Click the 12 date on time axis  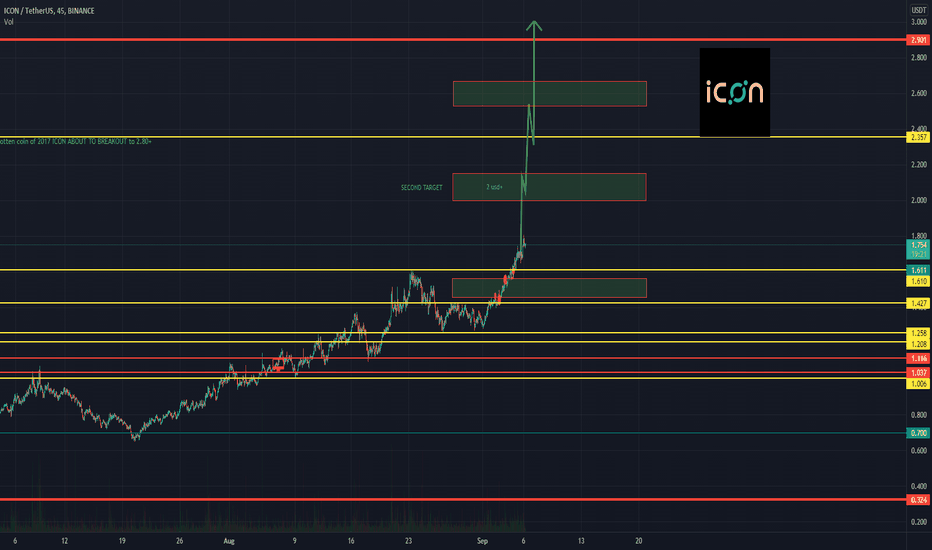coord(64,541)
